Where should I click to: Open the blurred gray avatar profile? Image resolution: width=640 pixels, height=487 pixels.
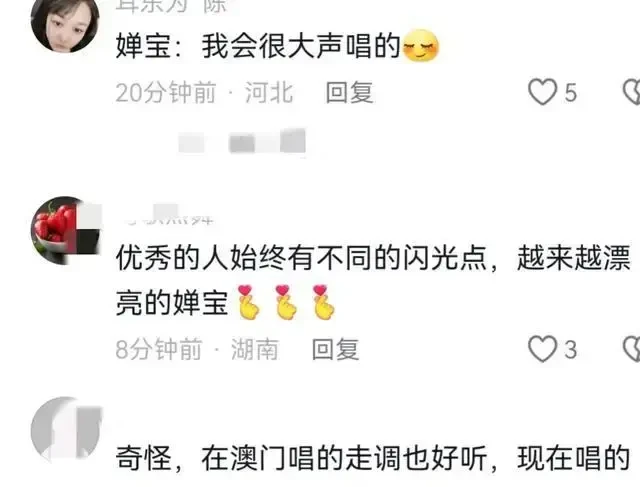[x=66, y=431]
